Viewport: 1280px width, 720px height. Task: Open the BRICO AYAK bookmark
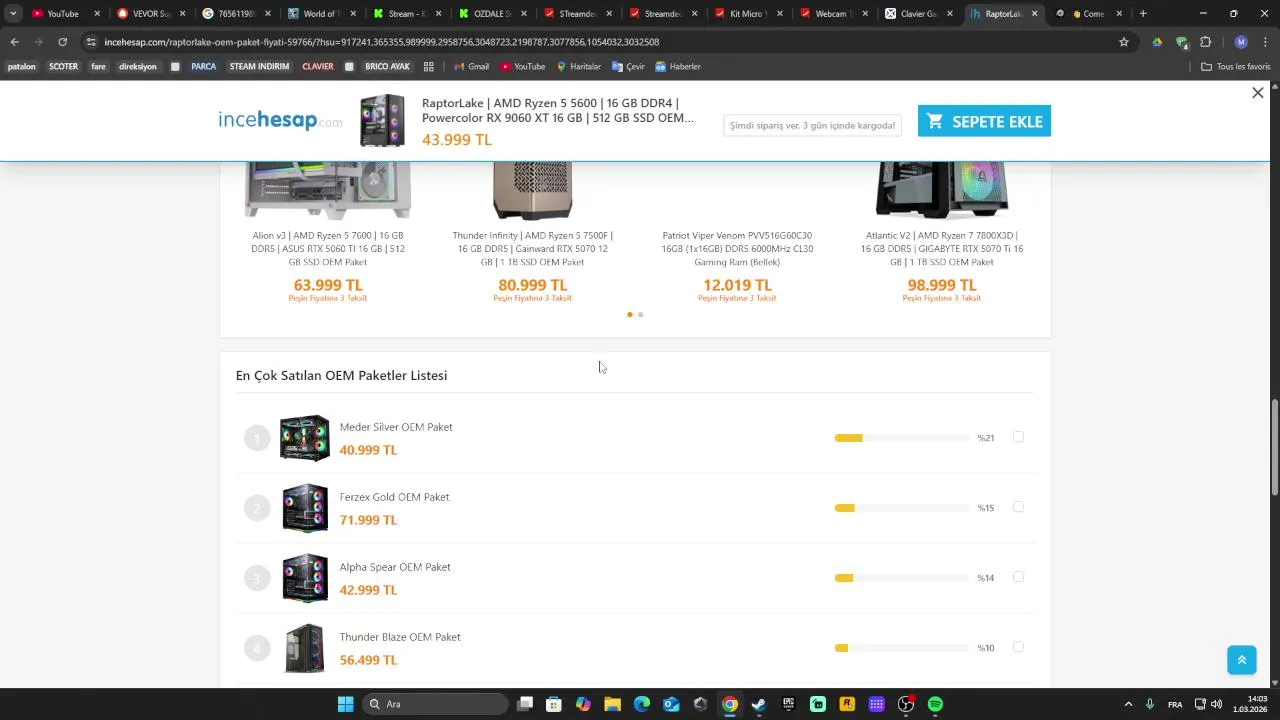(386, 67)
